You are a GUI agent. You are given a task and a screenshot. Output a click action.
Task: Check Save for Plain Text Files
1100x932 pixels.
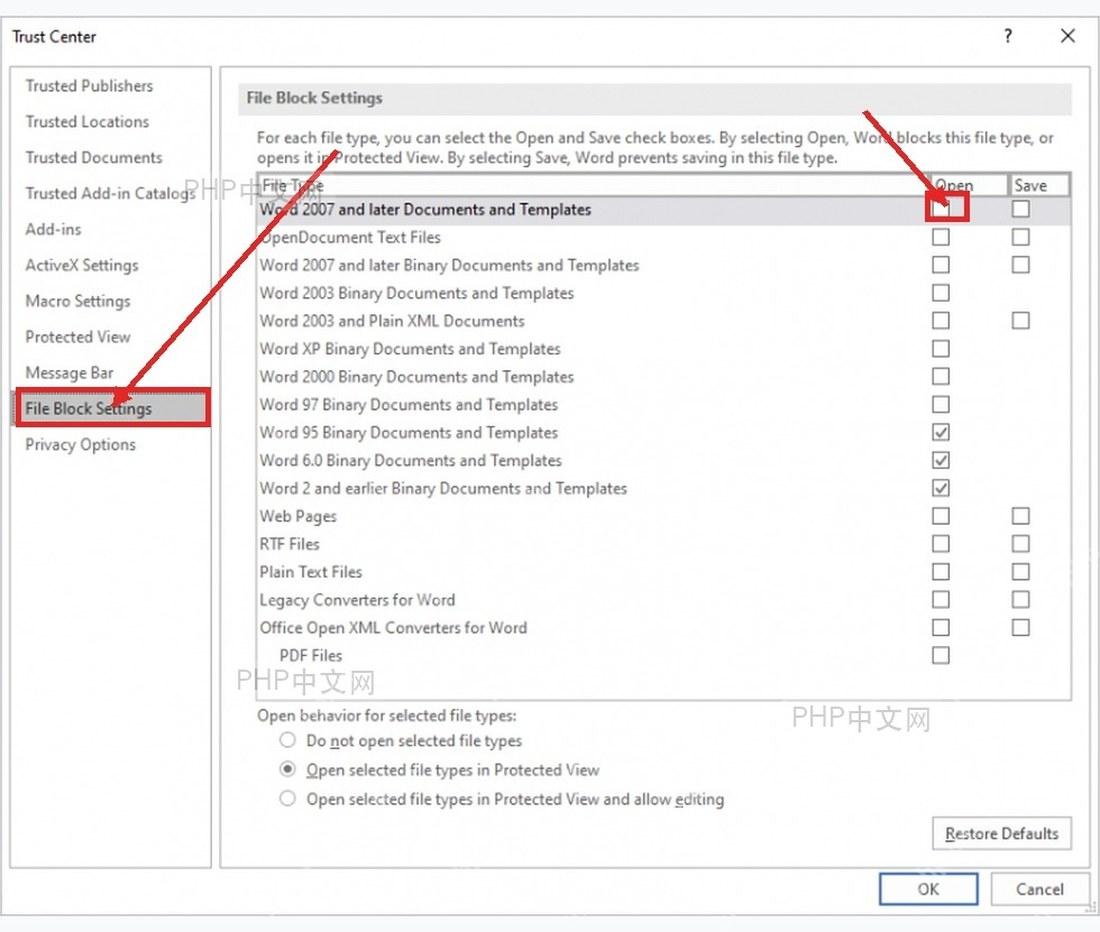click(1021, 572)
